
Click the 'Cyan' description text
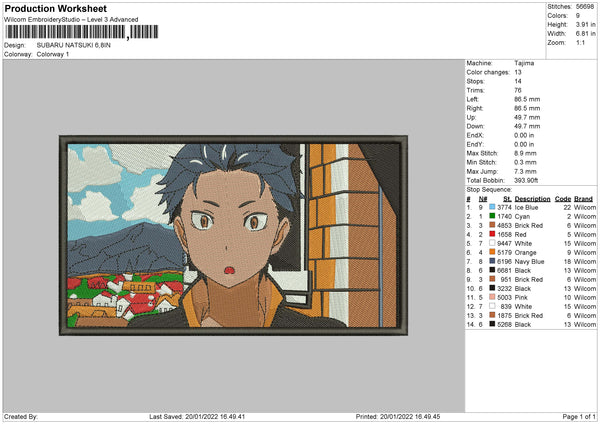tap(522, 217)
